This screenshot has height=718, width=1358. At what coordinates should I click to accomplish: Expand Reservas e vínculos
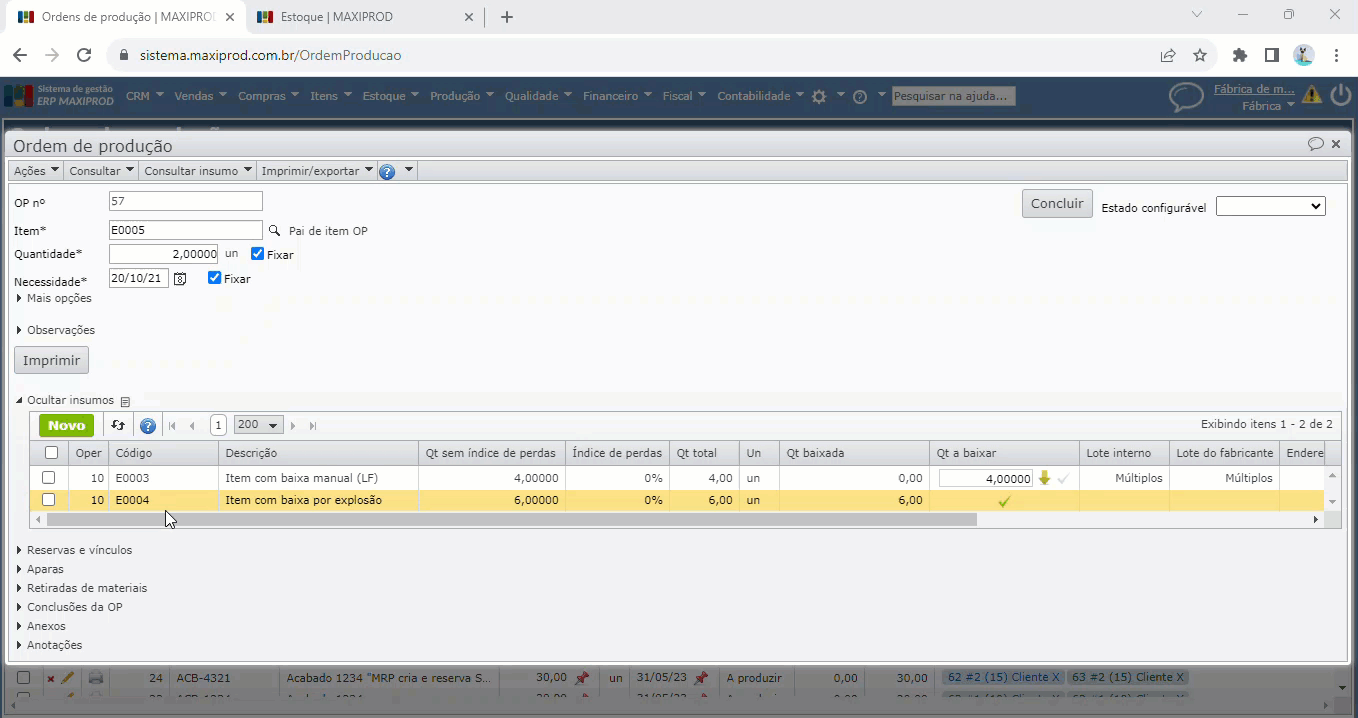[74, 550]
